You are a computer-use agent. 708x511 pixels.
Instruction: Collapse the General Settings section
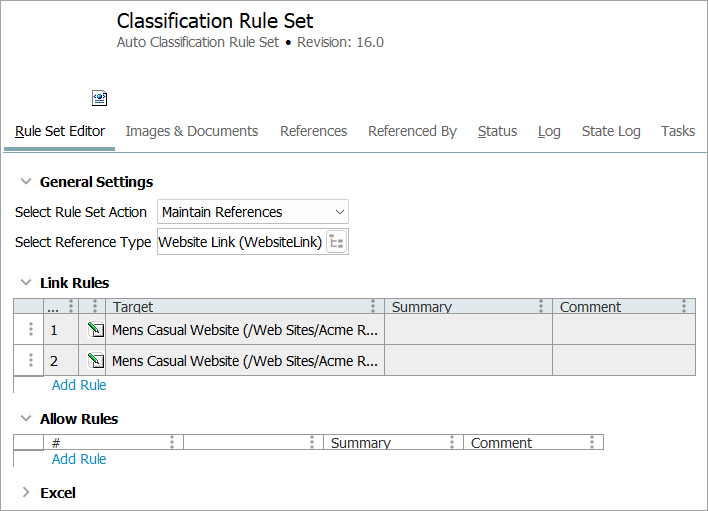coord(26,182)
